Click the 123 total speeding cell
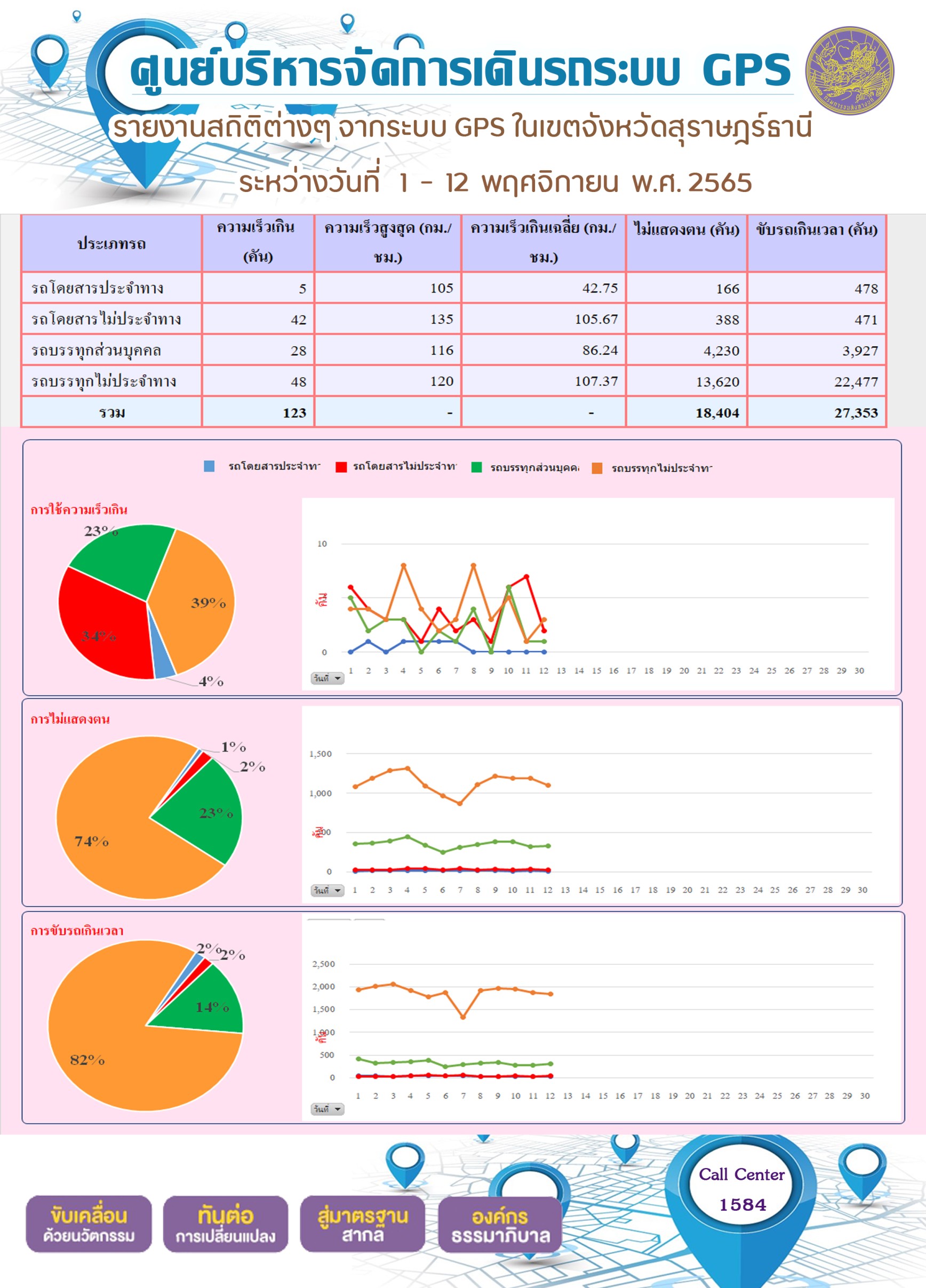926x1288 pixels. coord(258,412)
